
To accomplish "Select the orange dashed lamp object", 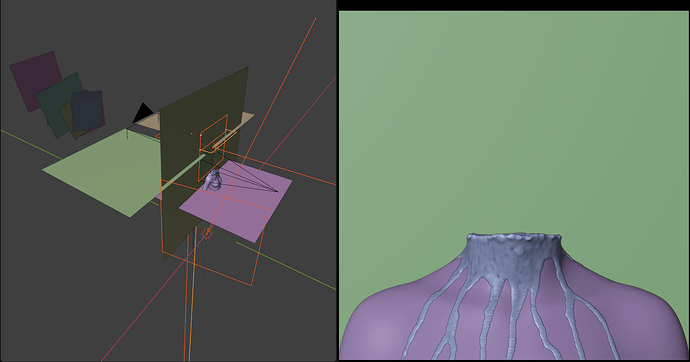I will [207, 234].
